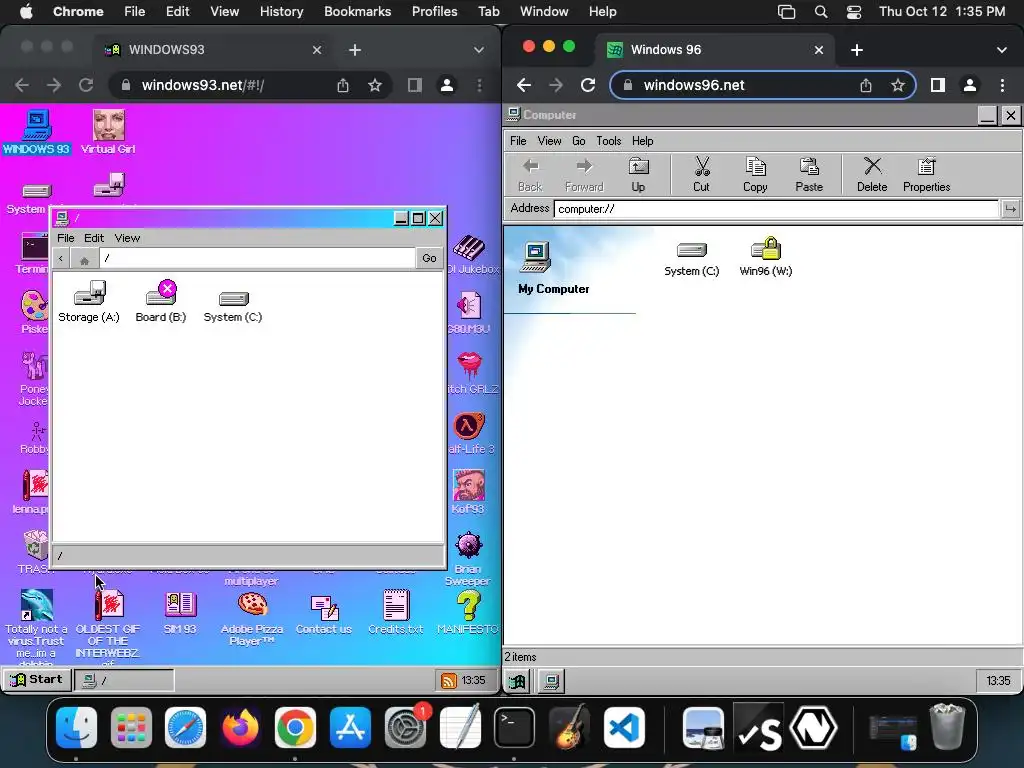Click the computer:// address field
Image resolution: width=1024 pixels, height=768 pixels.
tap(776, 209)
